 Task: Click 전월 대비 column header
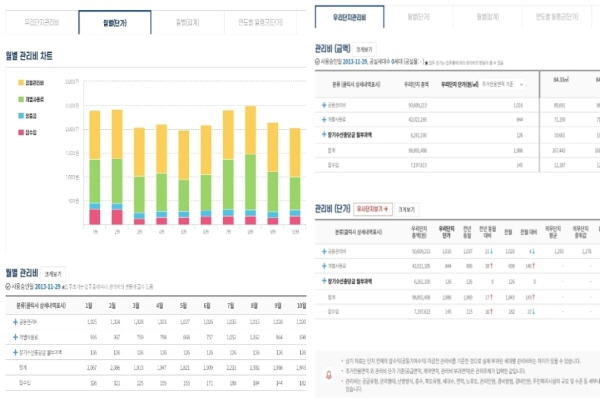[528, 232]
